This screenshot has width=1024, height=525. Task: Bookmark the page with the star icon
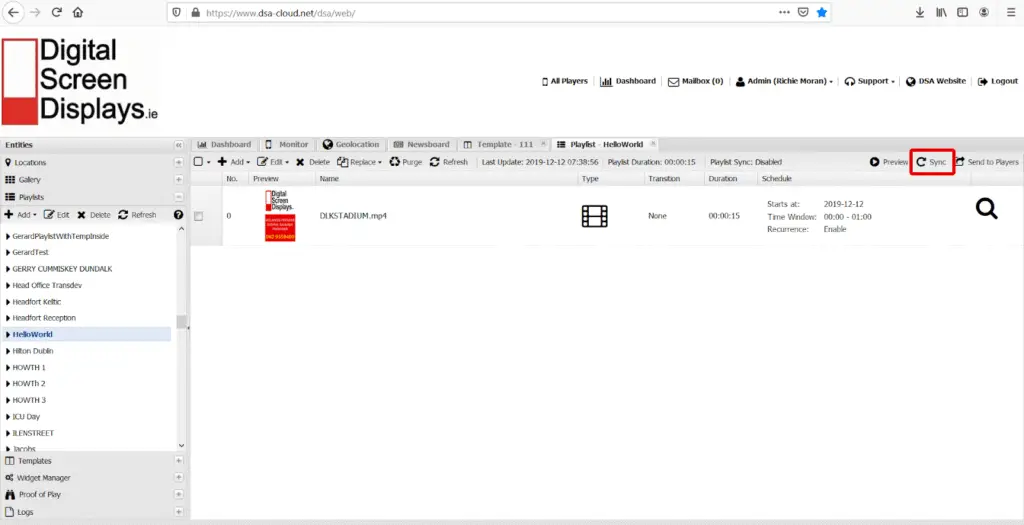[x=822, y=12]
